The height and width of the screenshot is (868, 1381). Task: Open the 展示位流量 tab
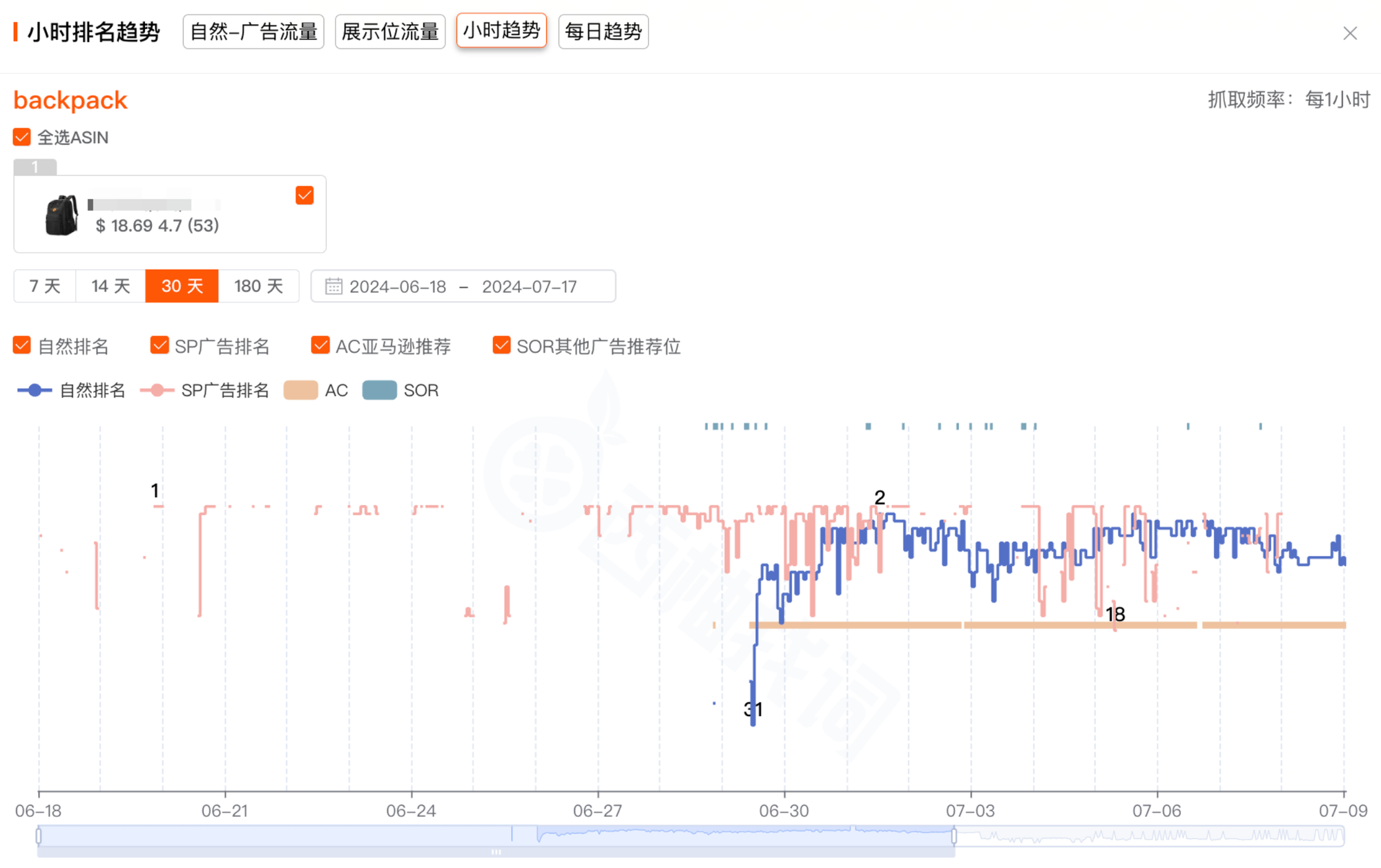390,32
